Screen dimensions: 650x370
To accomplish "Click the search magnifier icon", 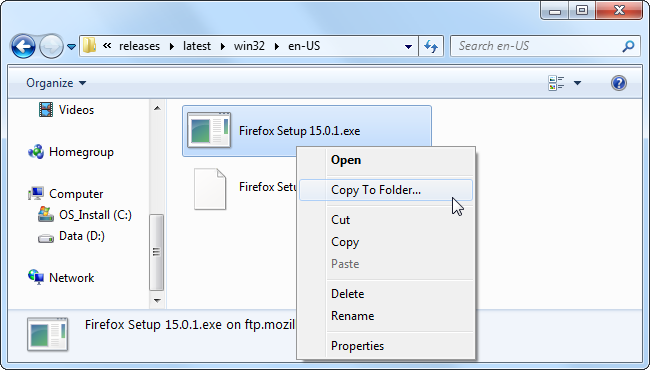I will point(628,46).
